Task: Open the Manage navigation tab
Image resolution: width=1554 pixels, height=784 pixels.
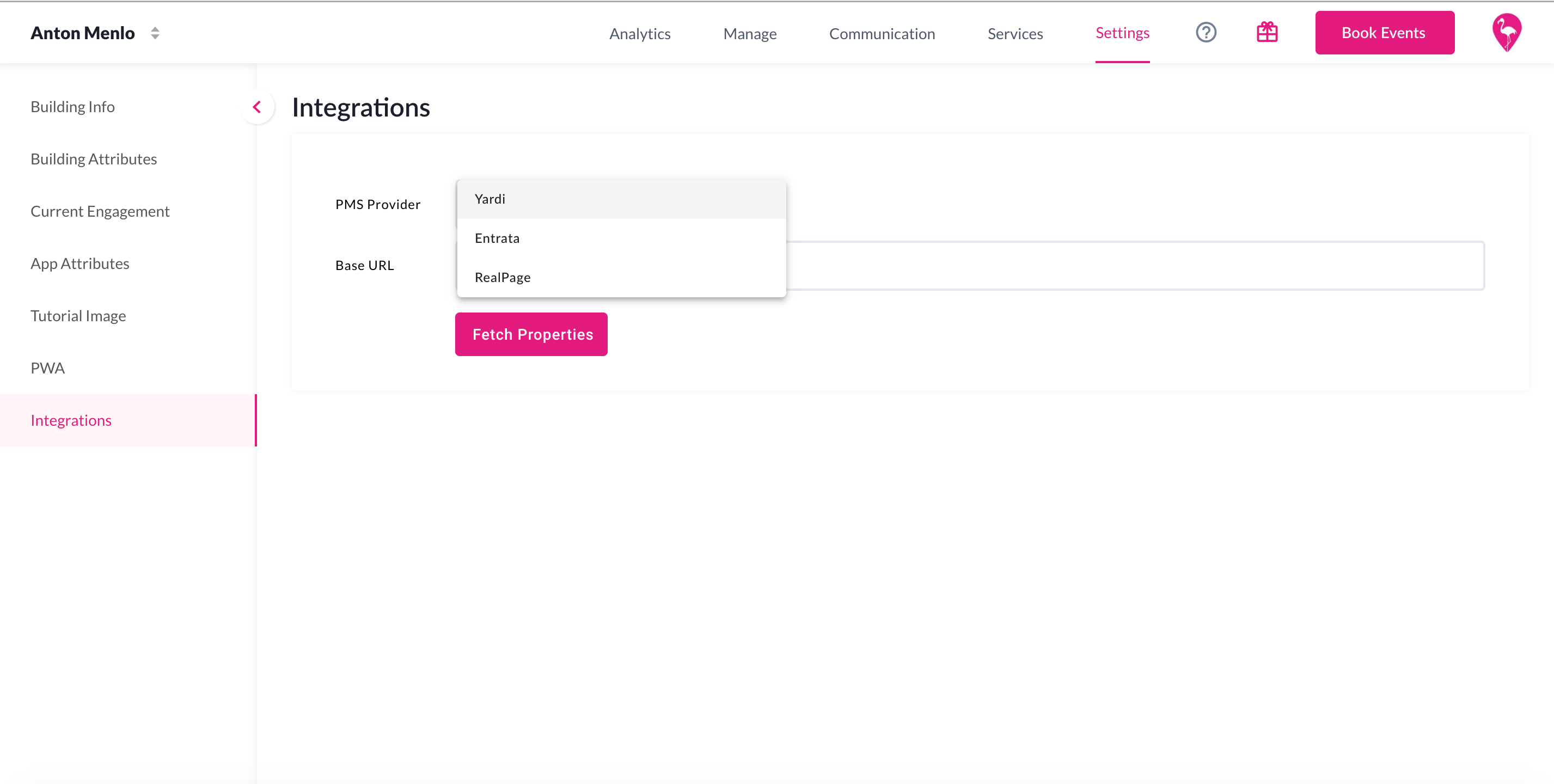Action: pyautogui.click(x=750, y=34)
